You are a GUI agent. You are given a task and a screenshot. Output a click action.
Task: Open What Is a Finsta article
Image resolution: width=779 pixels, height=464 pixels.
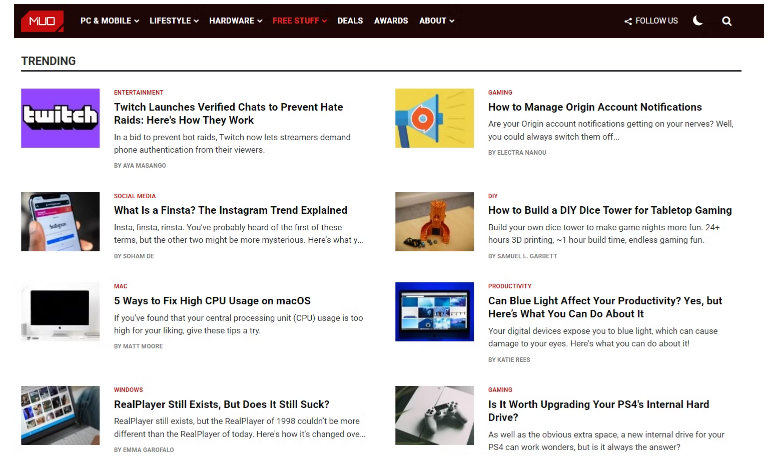pyautogui.click(x=231, y=211)
